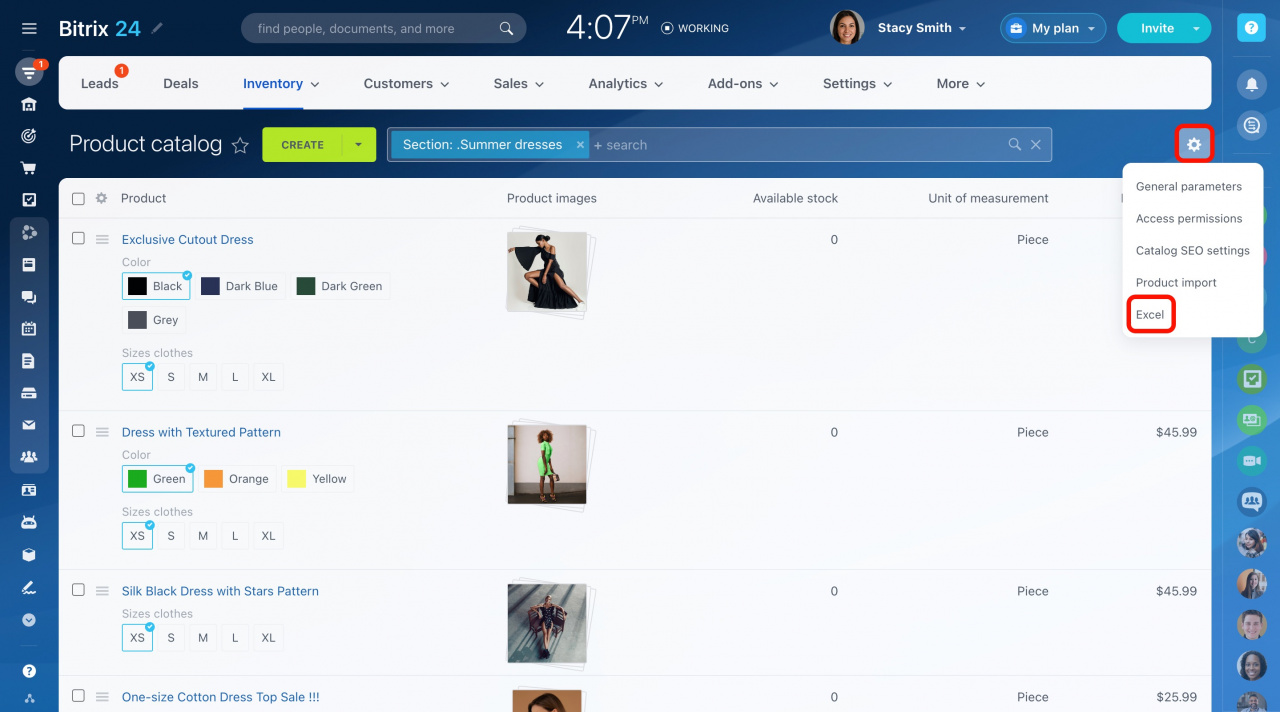Choose Excel export menu item

point(1150,315)
